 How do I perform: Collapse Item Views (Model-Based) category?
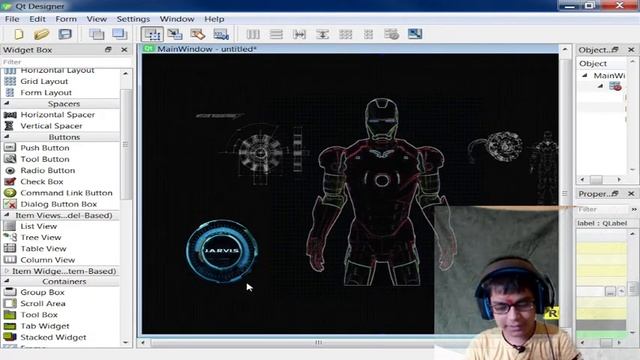[x=7, y=215]
